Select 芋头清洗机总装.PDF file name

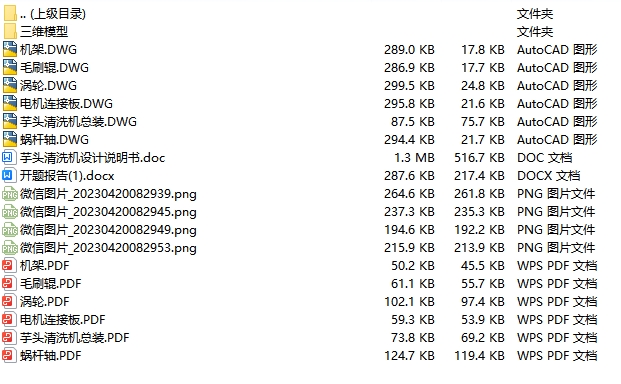74,338
